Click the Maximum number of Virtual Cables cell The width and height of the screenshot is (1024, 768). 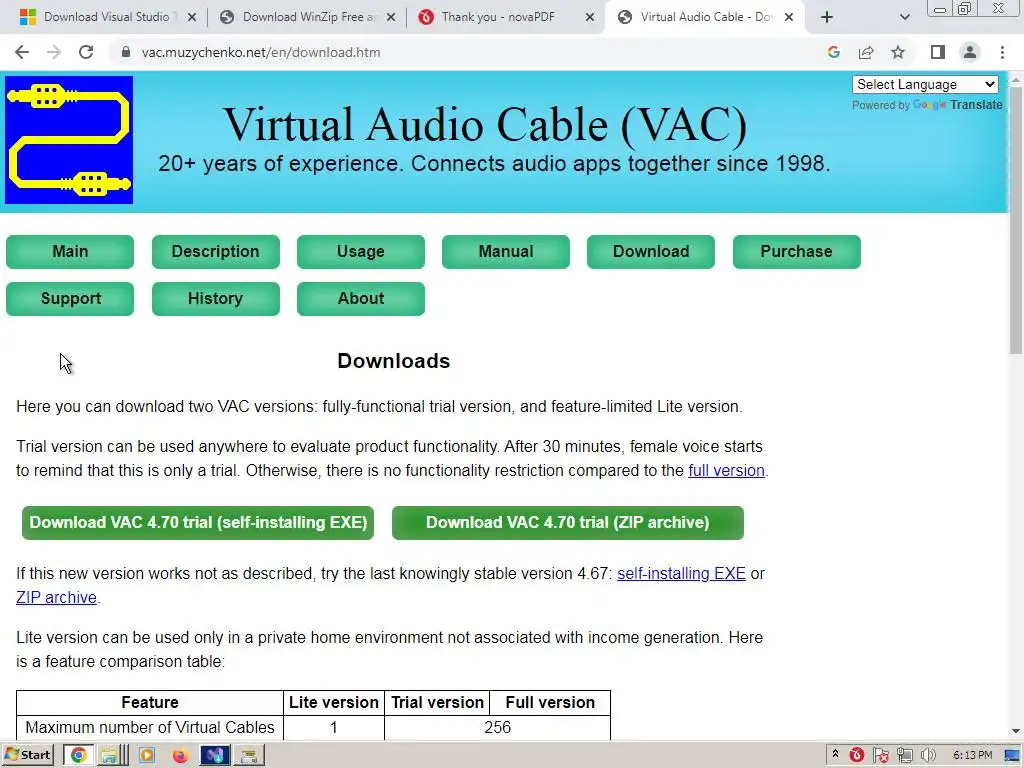(x=150, y=728)
